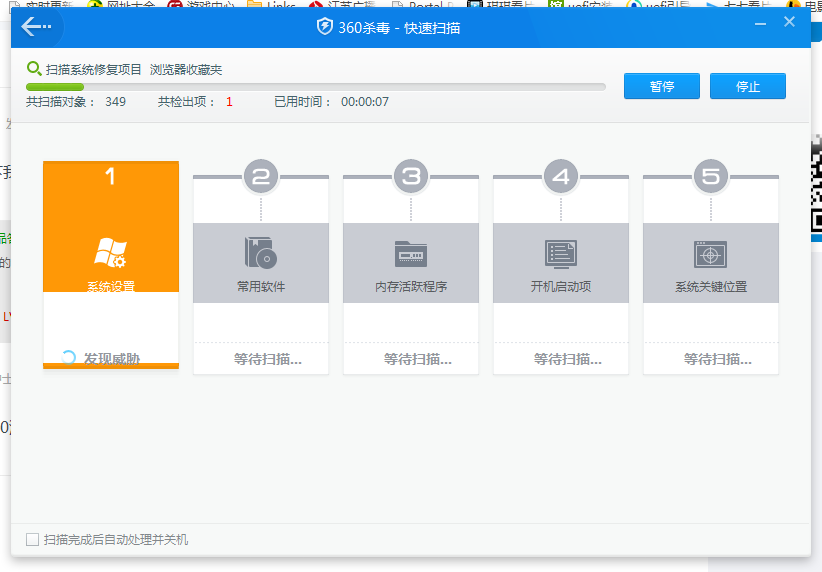
Task: Click the 系统关键位置 label
Action: click(x=711, y=286)
